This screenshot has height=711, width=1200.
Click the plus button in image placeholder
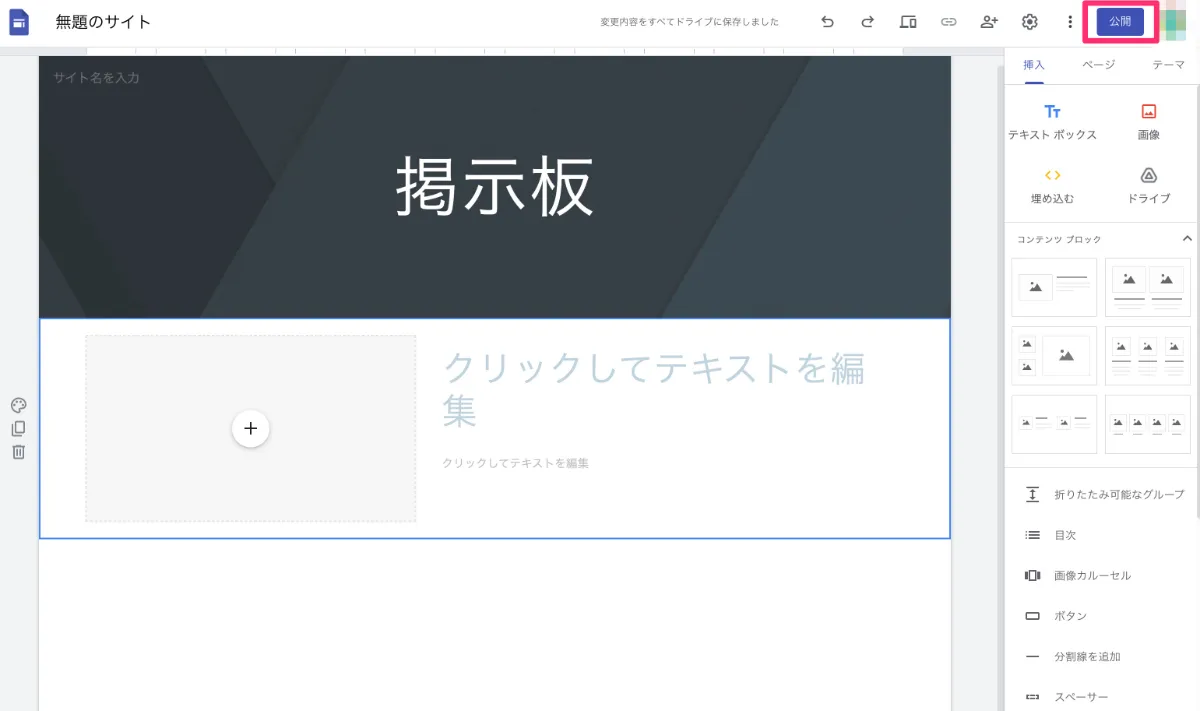(250, 428)
